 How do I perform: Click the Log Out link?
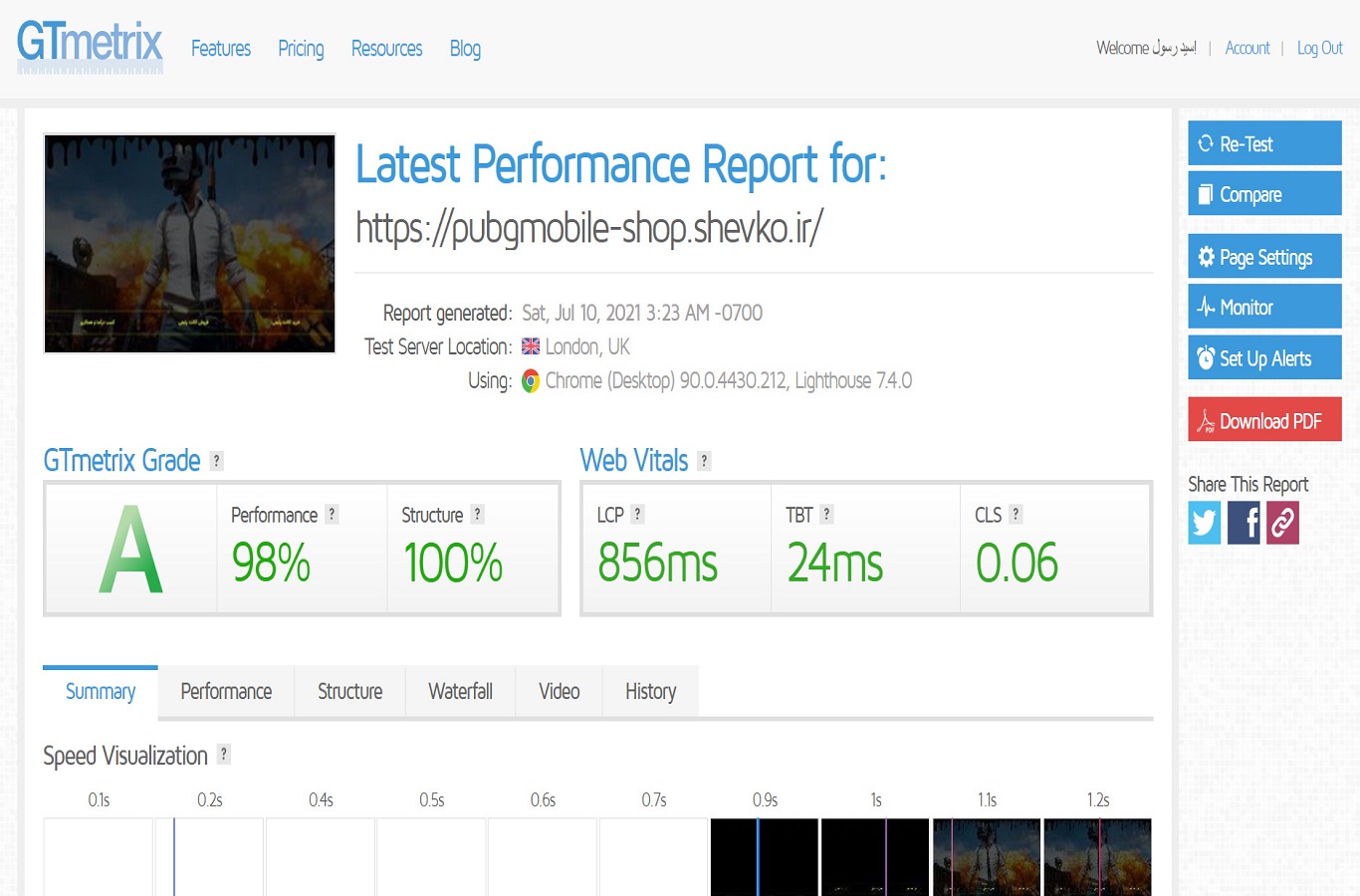coord(1320,48)
